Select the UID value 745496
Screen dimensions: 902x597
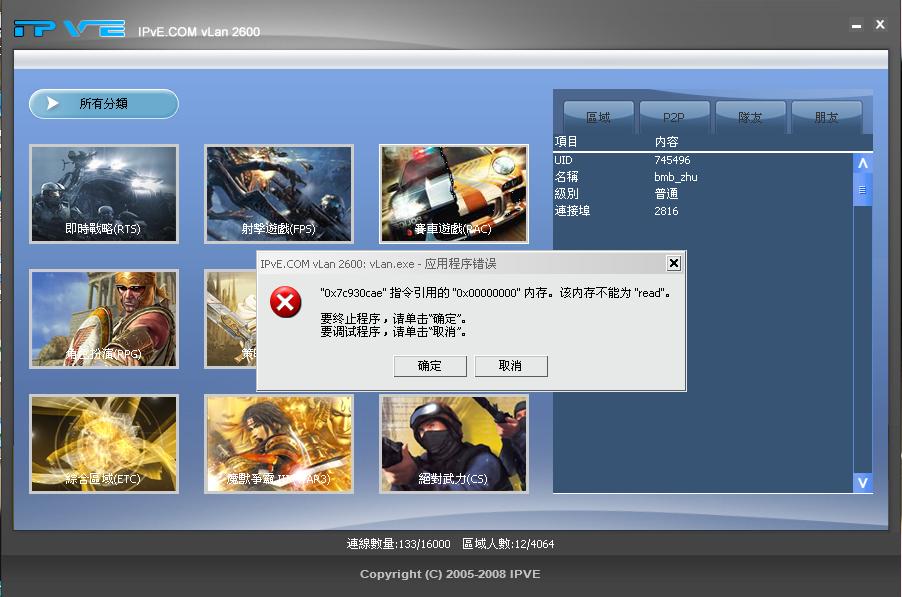[672, 160]
